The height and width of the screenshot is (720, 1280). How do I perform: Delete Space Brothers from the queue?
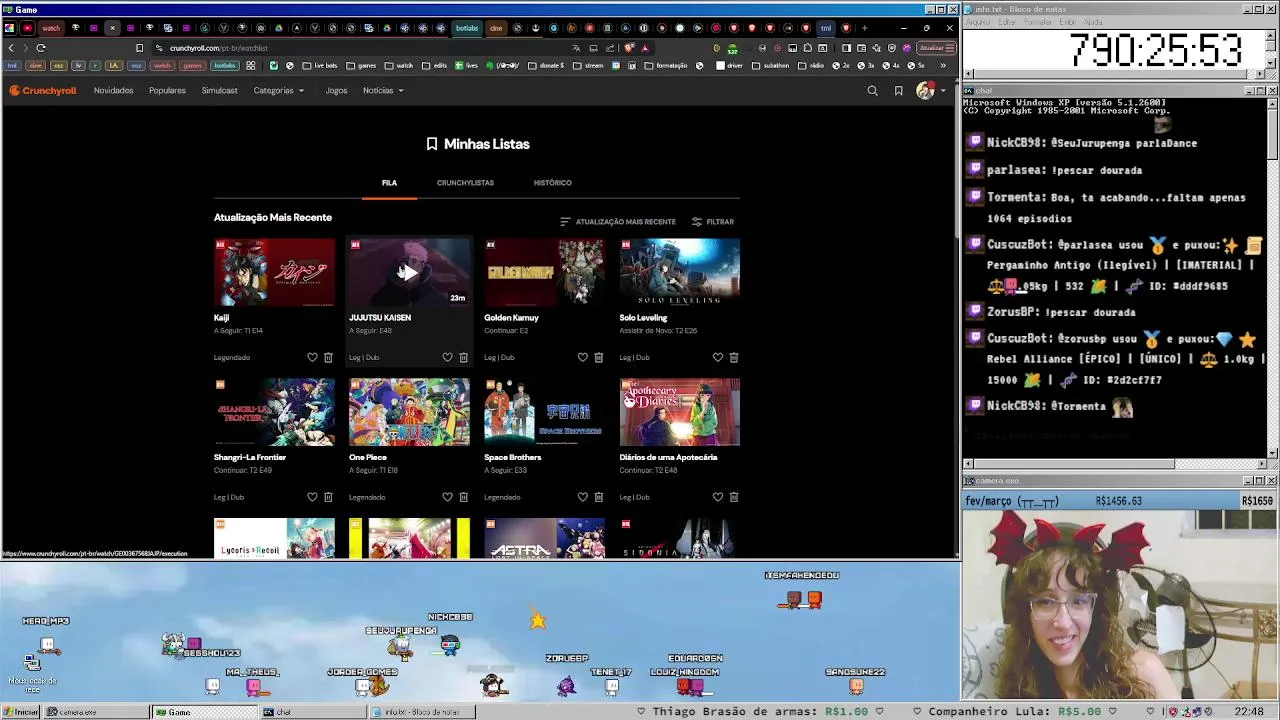[x=598, y=497]
